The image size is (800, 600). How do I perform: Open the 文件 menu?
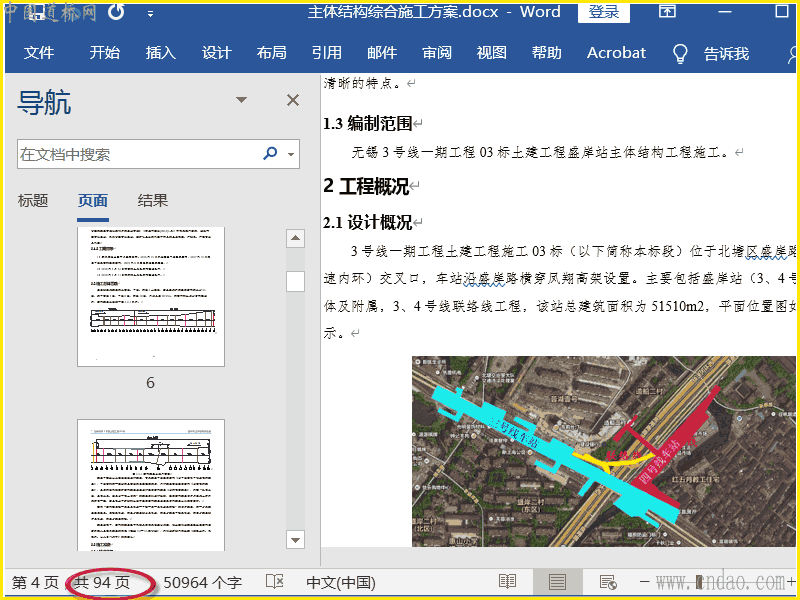39,53
